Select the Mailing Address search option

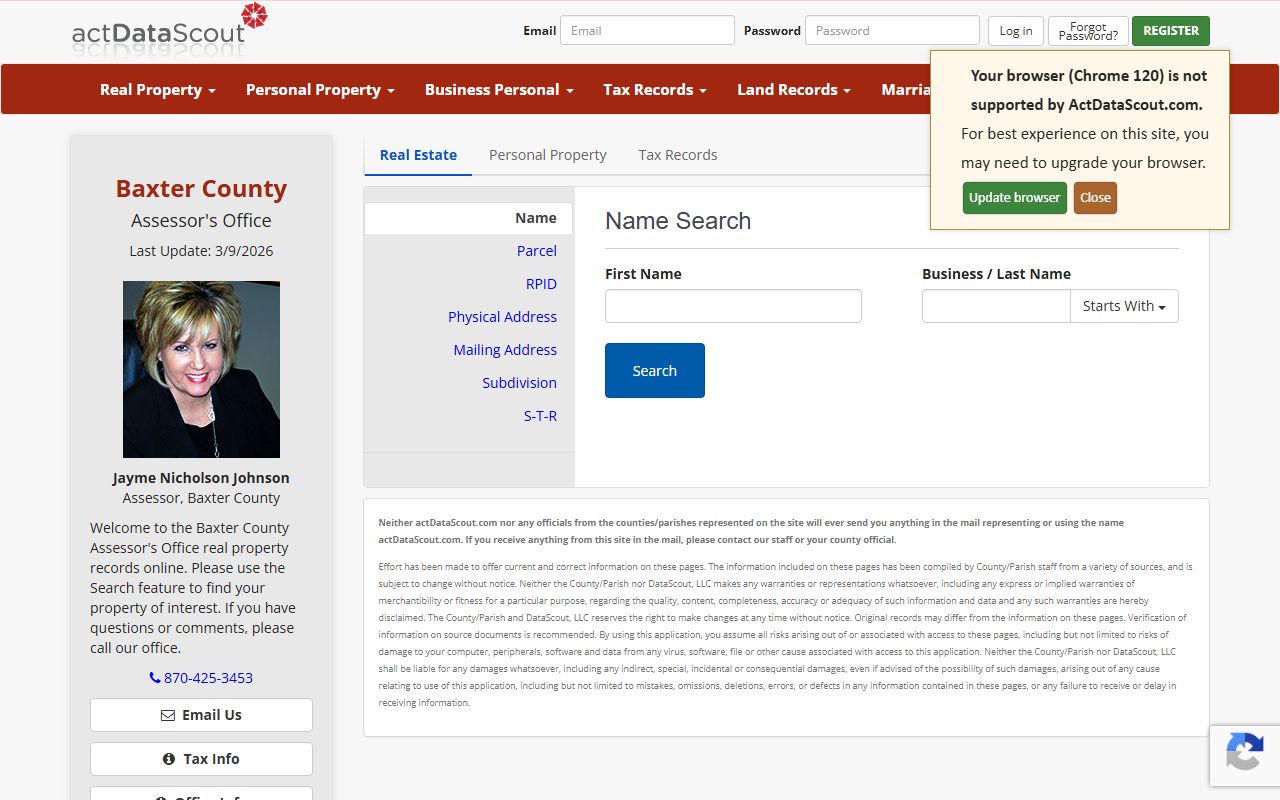[x=505, y=350]
